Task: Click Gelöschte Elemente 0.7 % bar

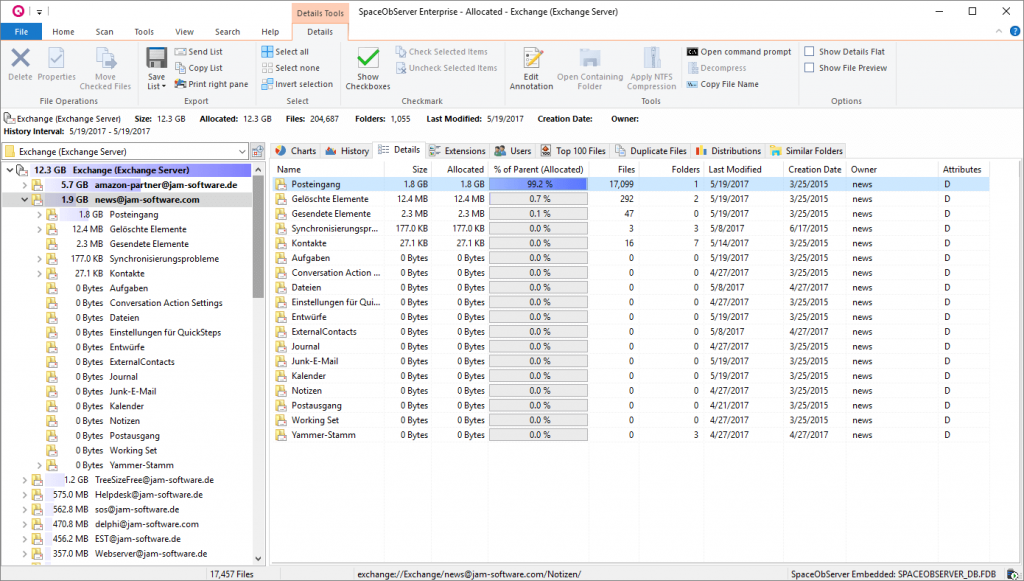Action: (539, 199)
